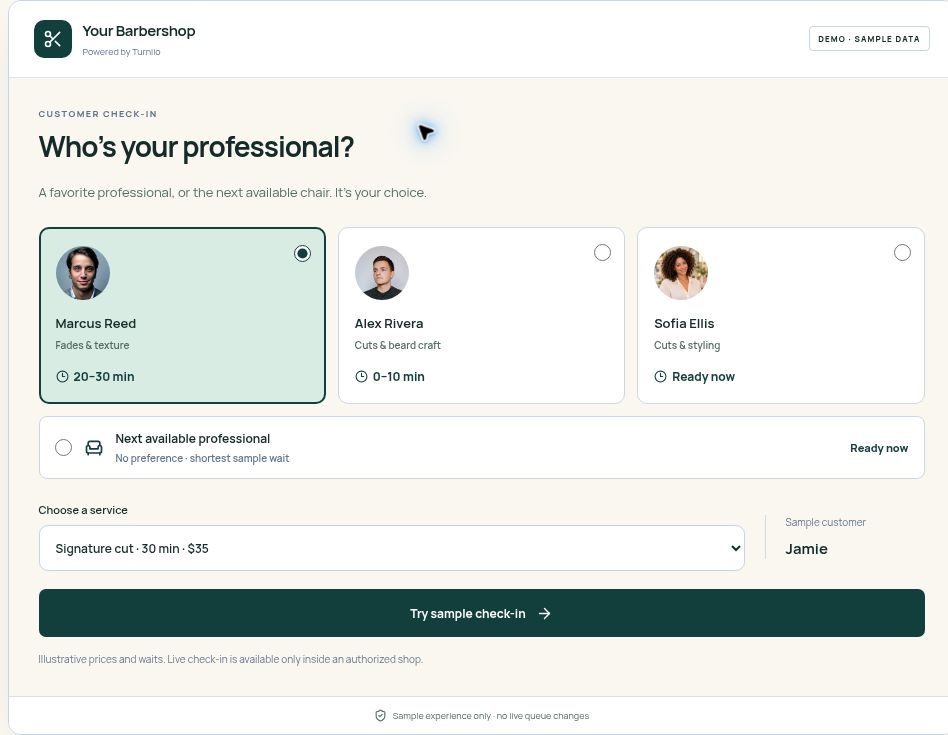Click the 'Choose a service' label
The width and height of the screenshot is (948, 735).
click(x=83, y=510)
